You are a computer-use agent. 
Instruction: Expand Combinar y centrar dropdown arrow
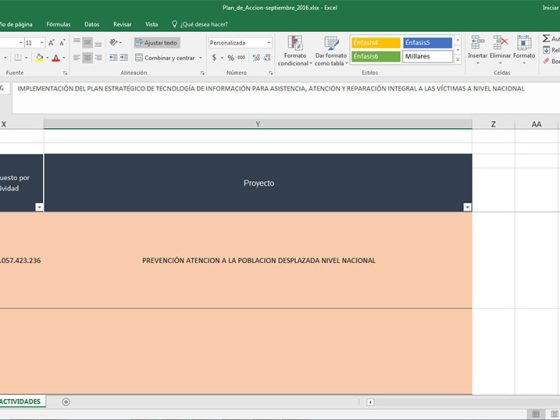(x=200, y=58)
